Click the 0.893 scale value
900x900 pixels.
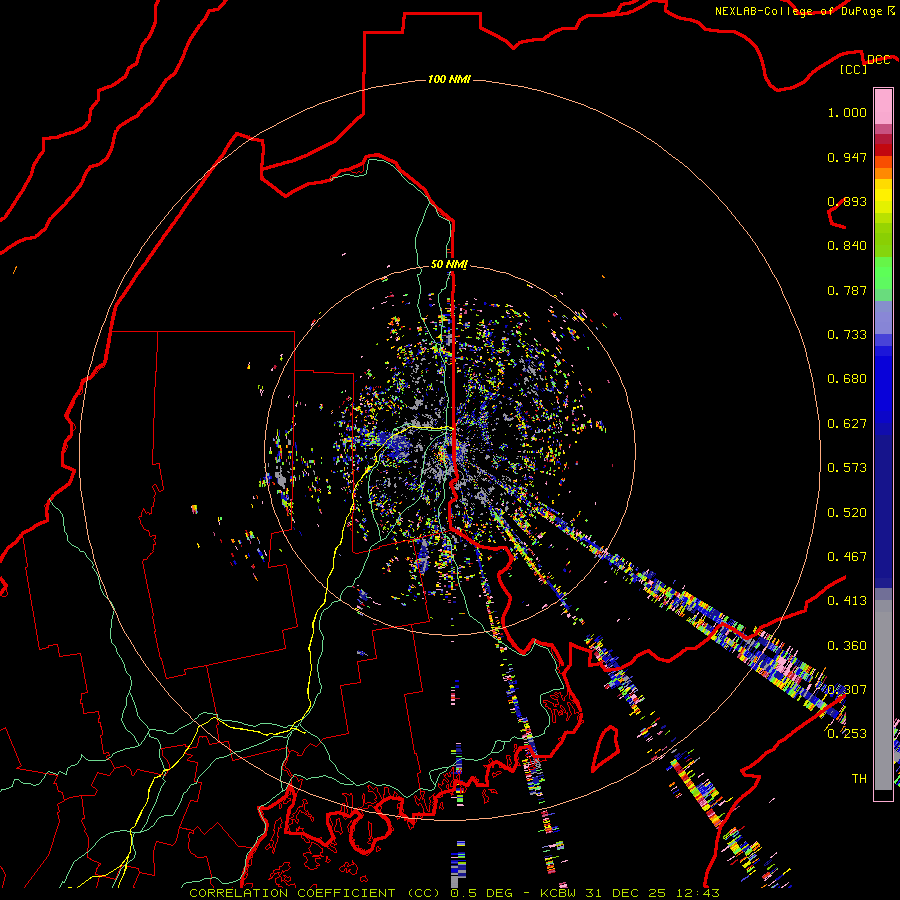(x=847, y=201)
